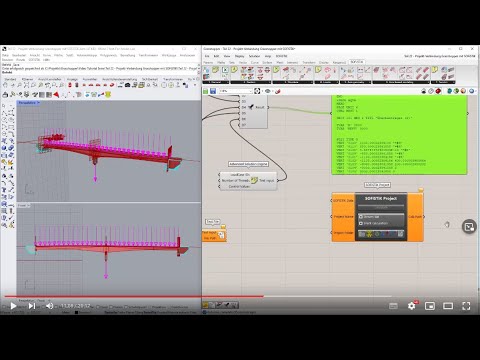Click the blue save disk icon in Grasshopper

point(213,91)
